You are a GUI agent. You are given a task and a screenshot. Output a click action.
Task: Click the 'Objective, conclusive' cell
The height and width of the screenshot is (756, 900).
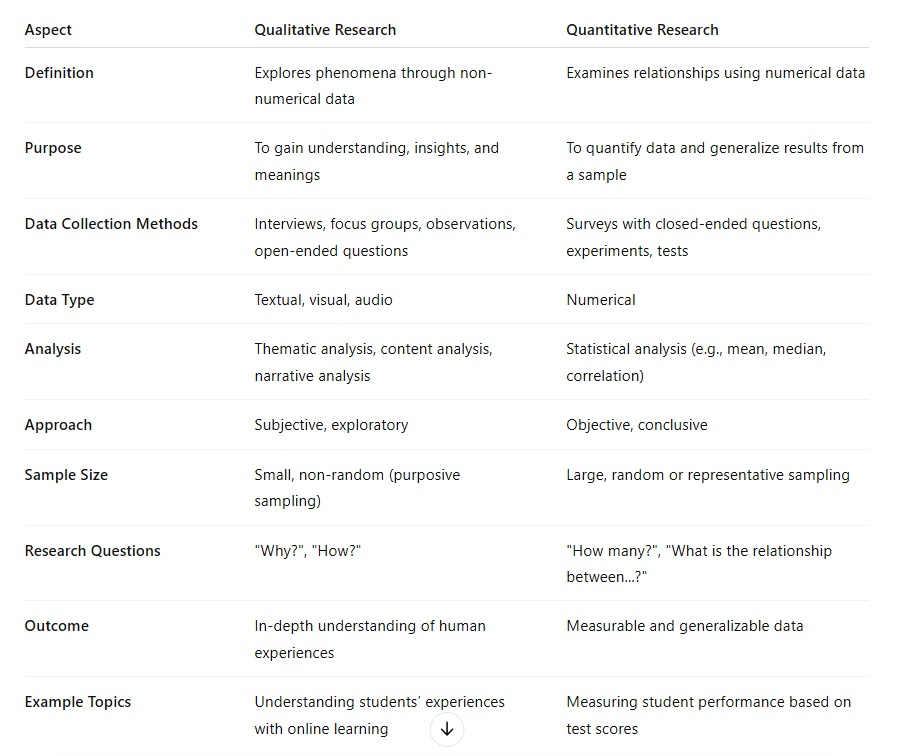637,425
